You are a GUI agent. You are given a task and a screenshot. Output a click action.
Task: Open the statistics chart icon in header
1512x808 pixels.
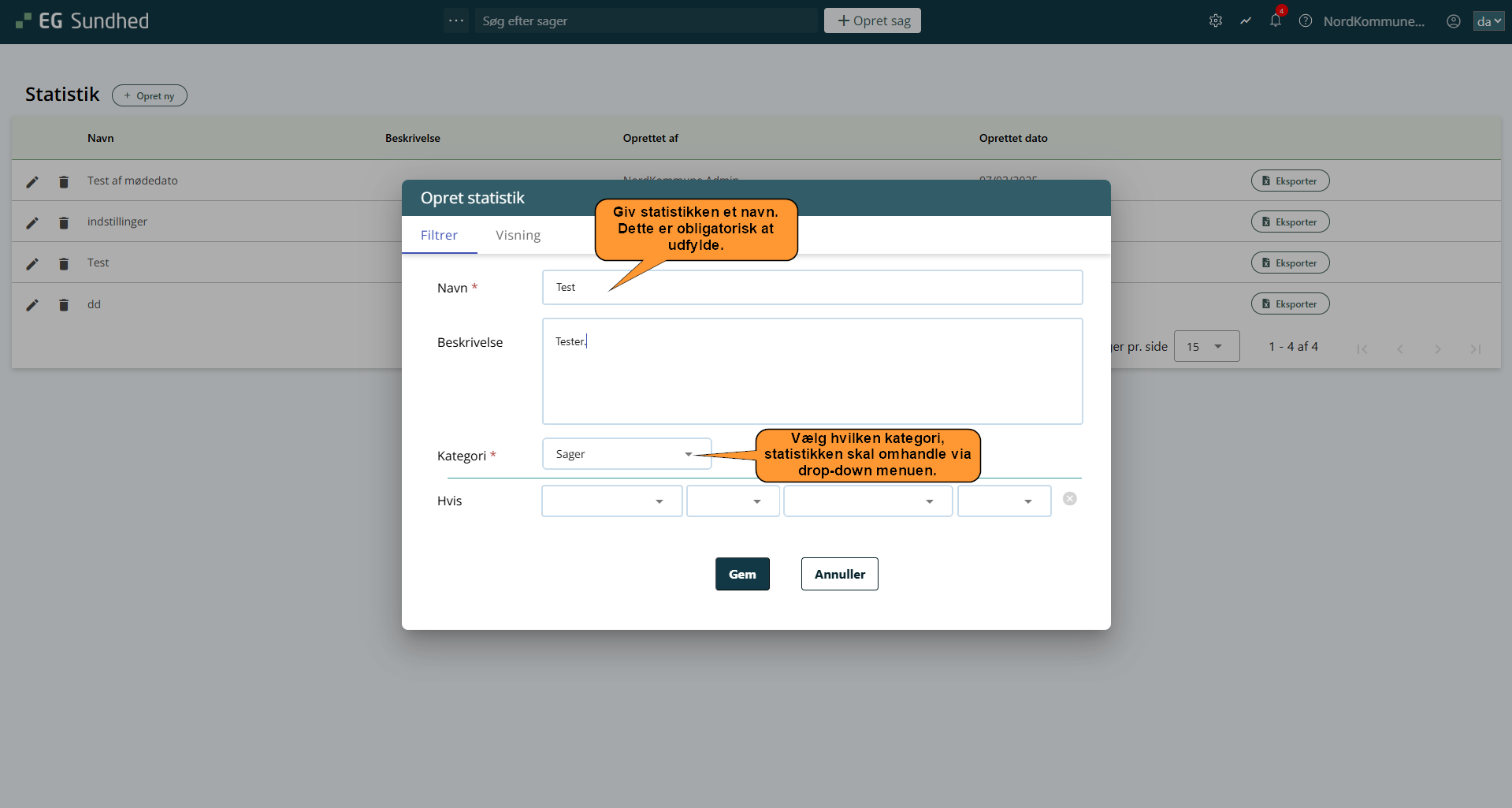pyautogui.click(x=1245, y=21)
